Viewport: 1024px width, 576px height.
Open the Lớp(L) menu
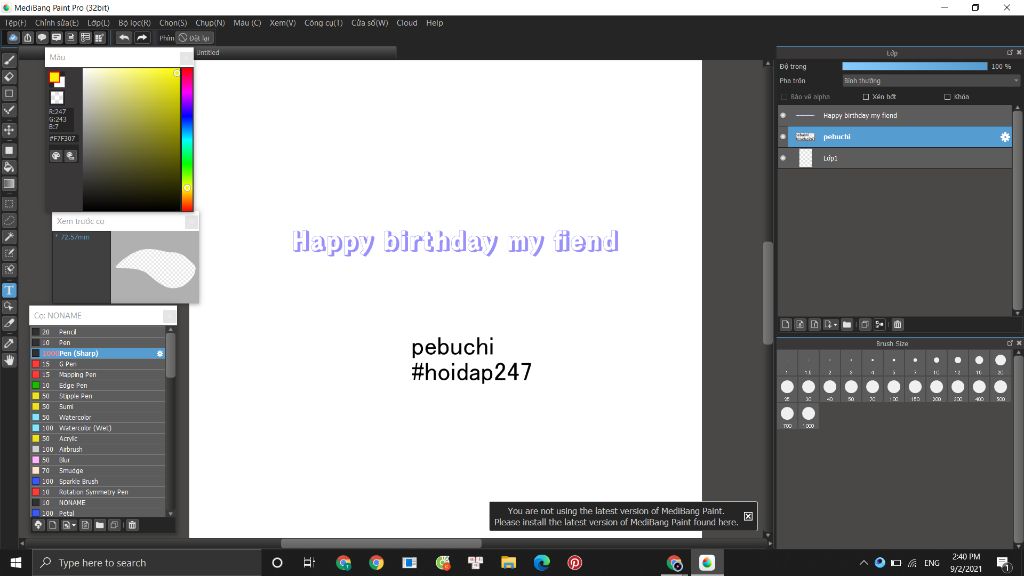[99, 23]
